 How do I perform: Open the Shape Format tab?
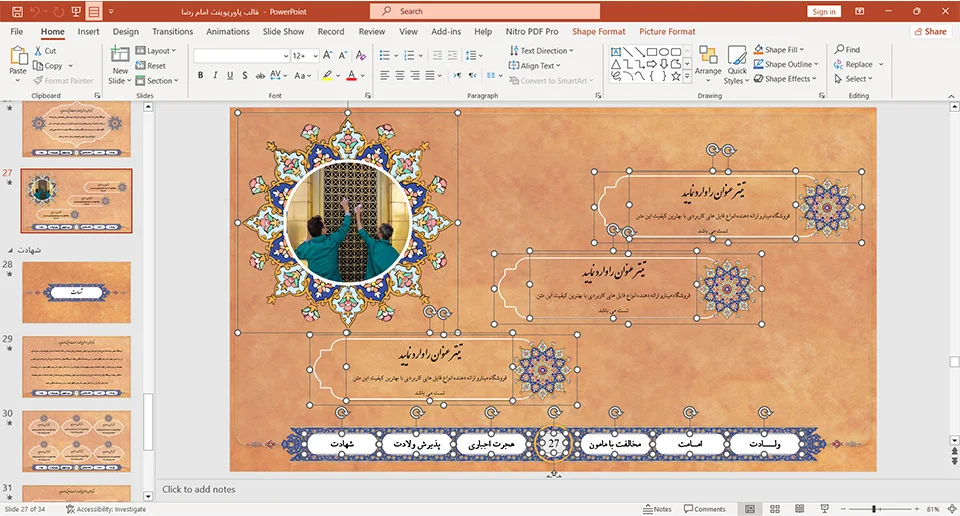599,31
